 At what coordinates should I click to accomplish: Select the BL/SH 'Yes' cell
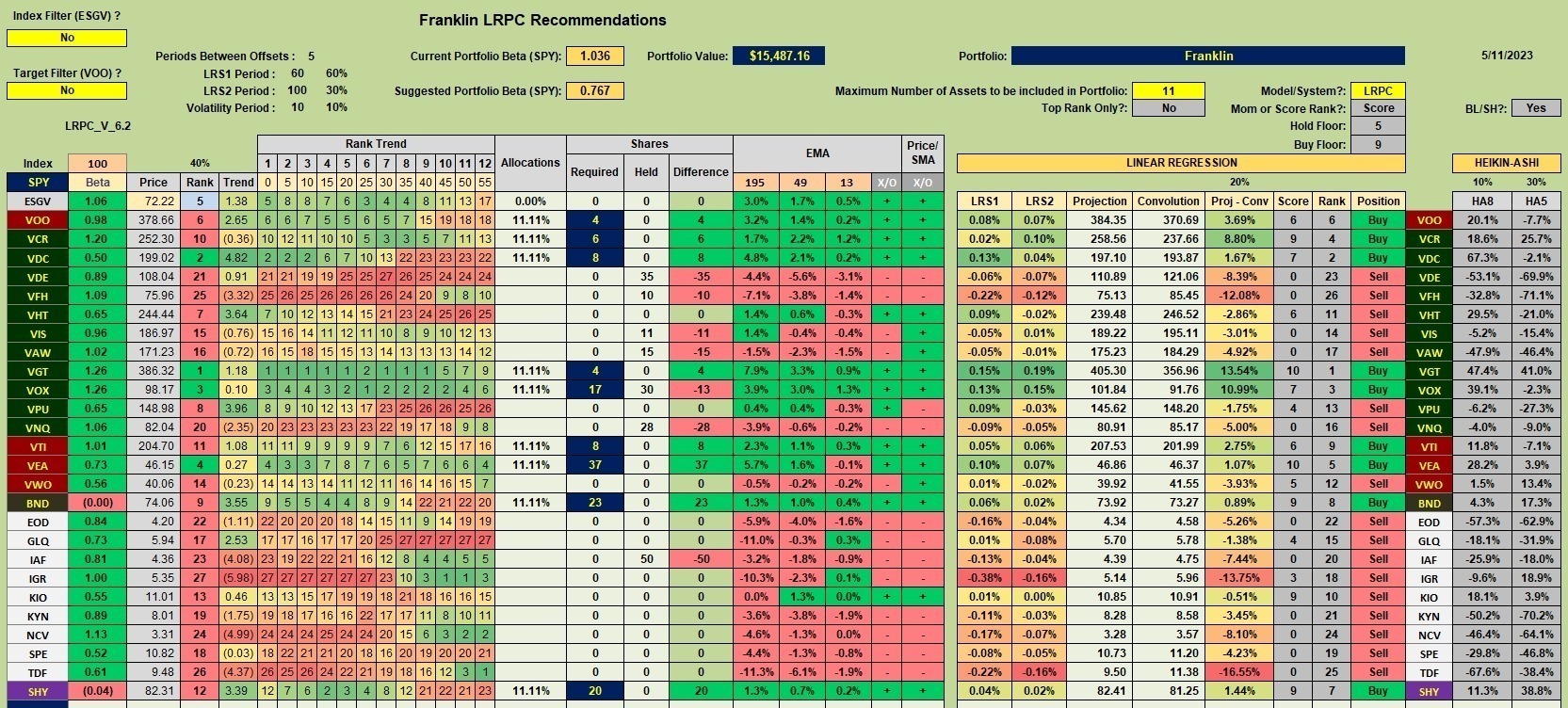point(1536,108)
